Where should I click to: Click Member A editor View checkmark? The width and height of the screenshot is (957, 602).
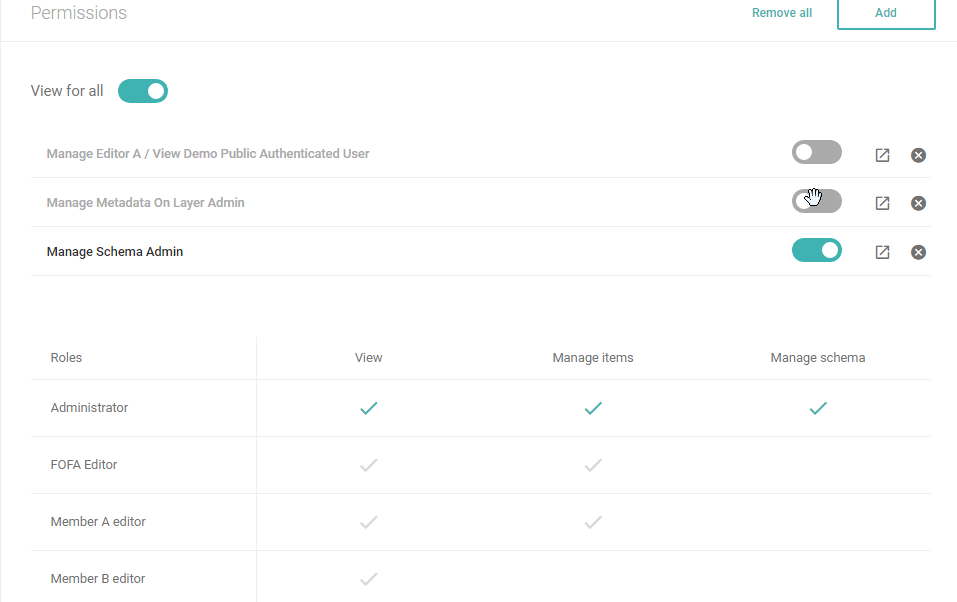(x=369, y=522)
